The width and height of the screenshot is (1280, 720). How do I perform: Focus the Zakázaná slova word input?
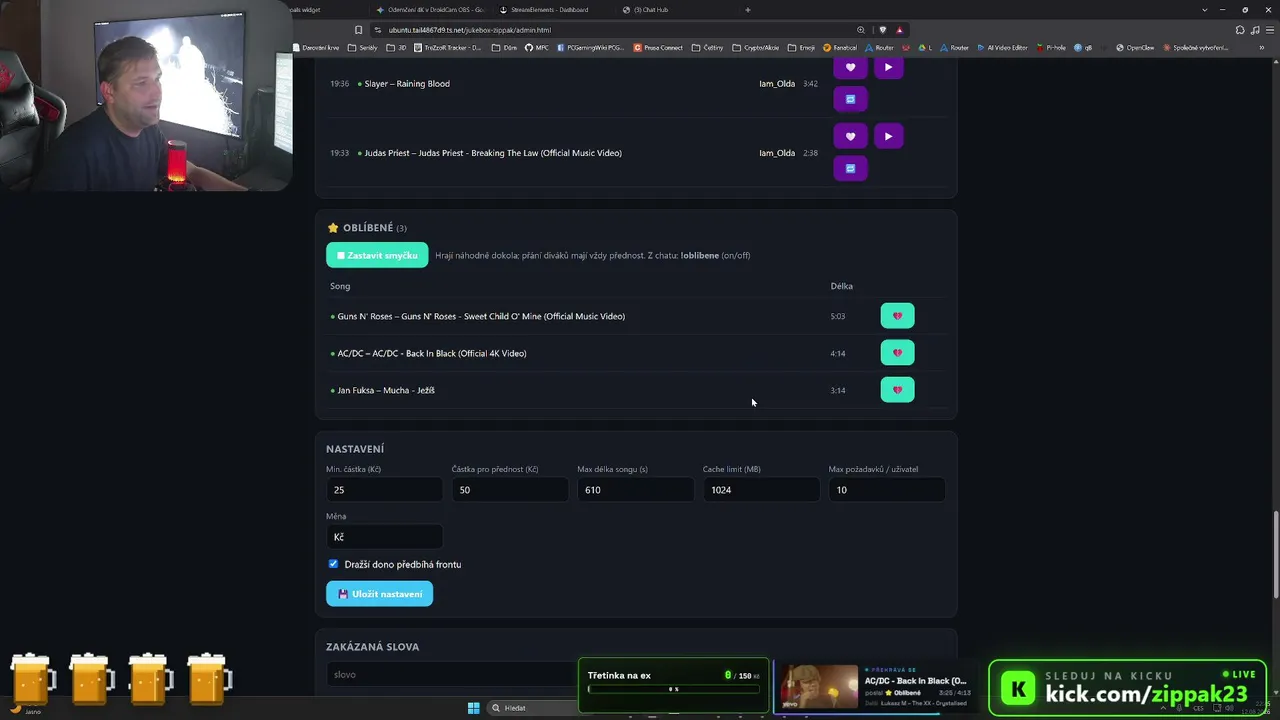[x=450, y=674]
